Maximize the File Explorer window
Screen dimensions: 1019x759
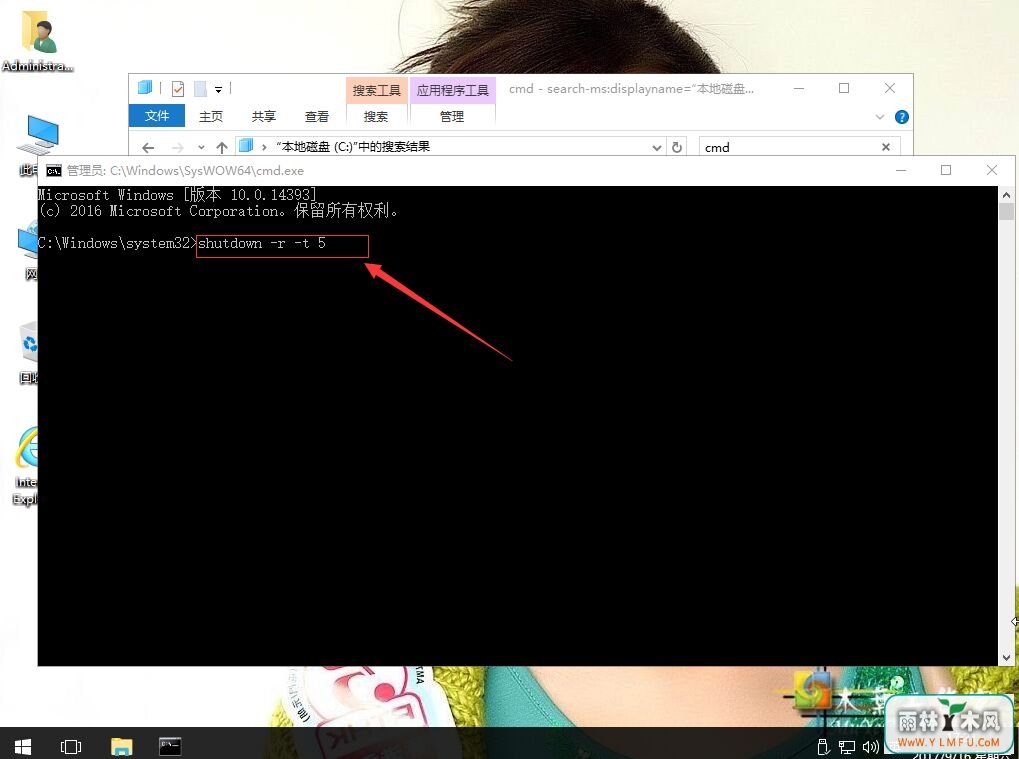tap(844, 88)
